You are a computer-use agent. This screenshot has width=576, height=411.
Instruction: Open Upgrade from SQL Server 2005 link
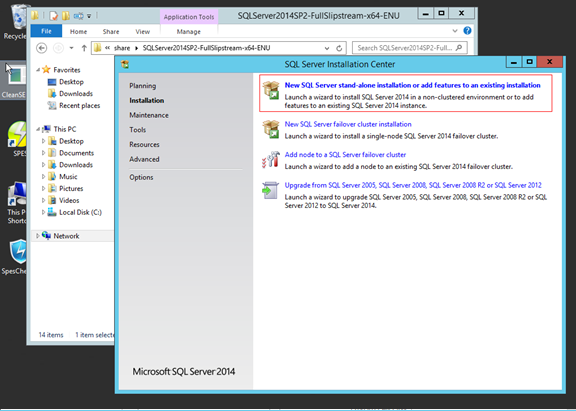click(x=413, y=185)
